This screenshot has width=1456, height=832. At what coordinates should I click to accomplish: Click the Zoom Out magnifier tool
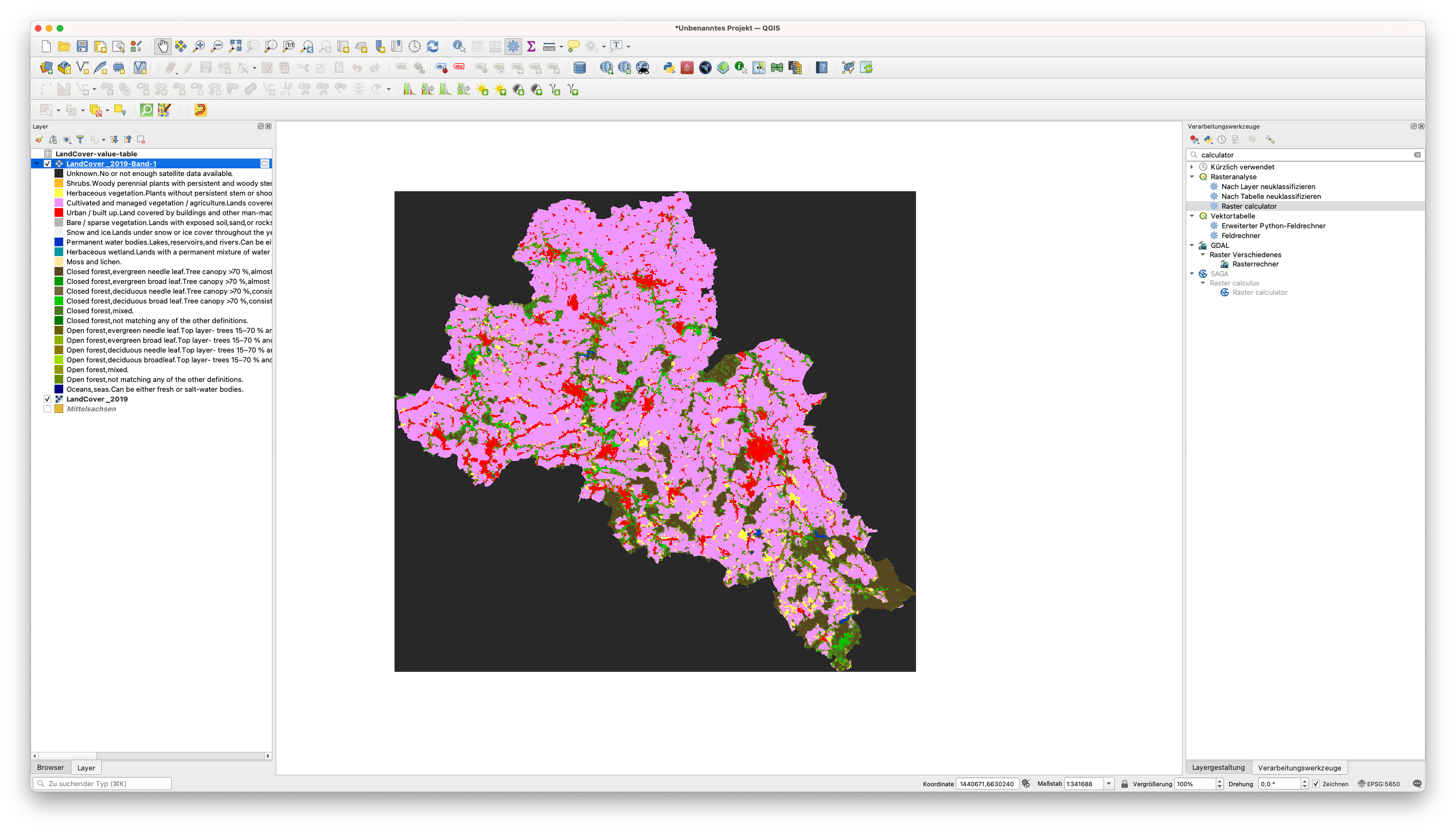pos(217,46)
